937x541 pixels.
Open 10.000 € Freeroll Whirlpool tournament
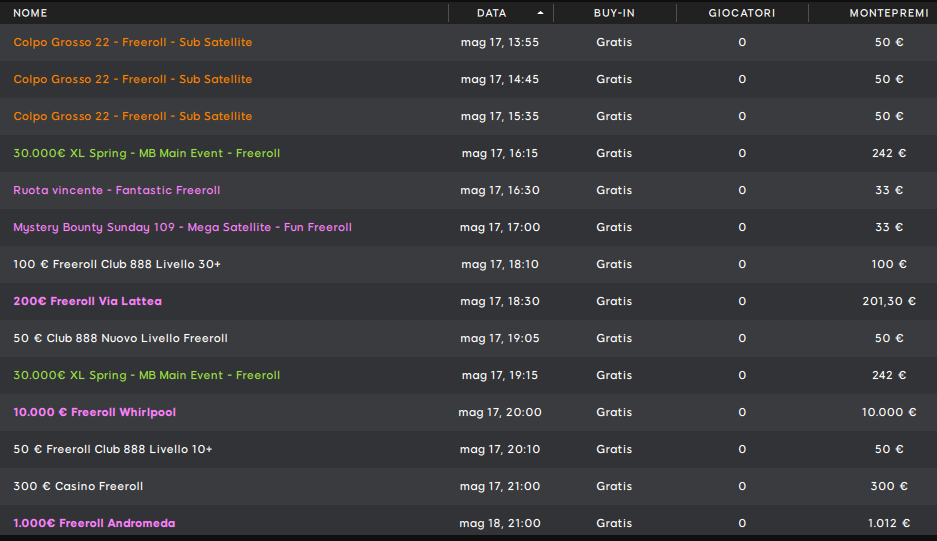[x=468, y=413]
